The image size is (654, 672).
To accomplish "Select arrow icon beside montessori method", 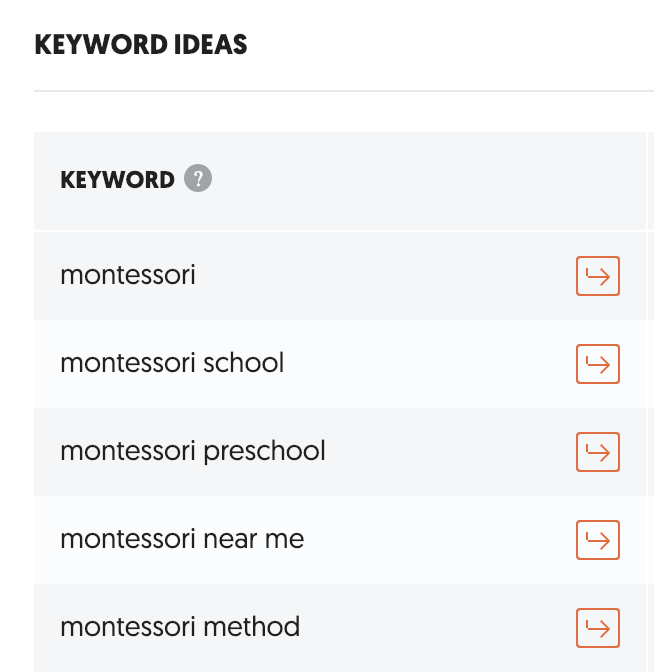I will pos(598,628).
